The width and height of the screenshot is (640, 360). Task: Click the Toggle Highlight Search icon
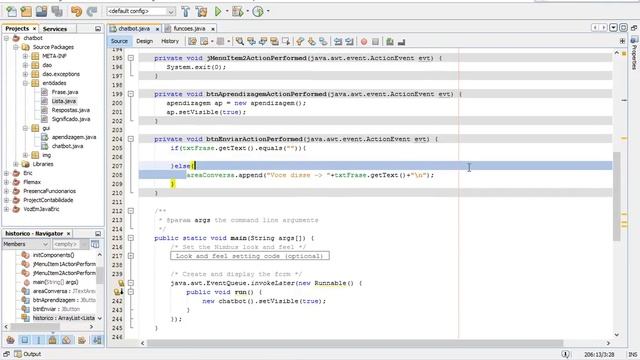pyautogui.click(x=274, y=41)
